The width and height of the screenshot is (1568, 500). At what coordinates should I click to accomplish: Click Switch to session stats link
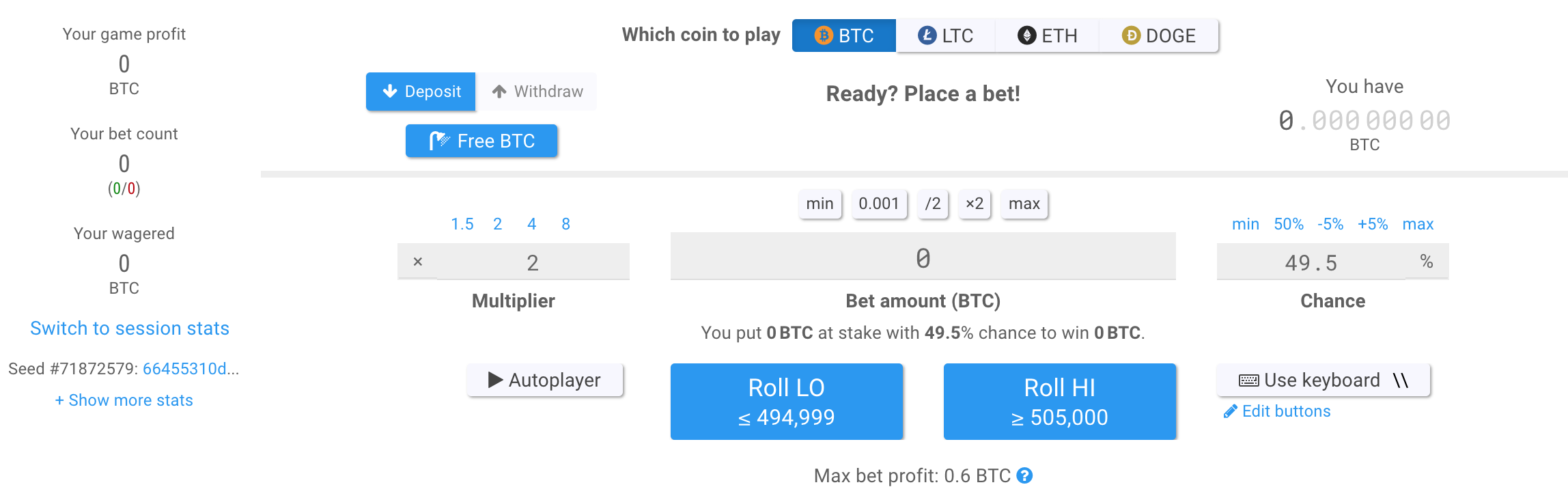[x=129, y=328]
